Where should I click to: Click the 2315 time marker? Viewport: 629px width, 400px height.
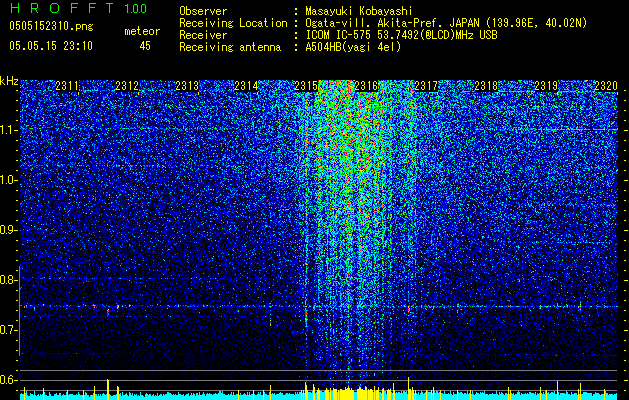[306, 86]
